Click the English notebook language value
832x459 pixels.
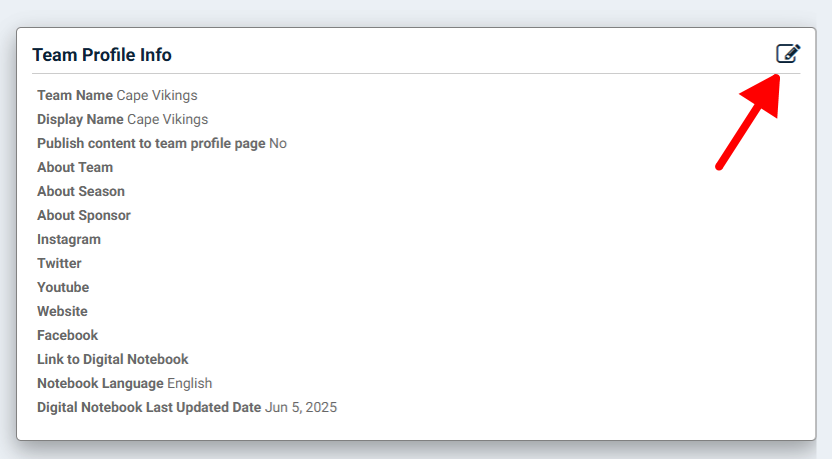pyautogui.click(x=189, y=383)
